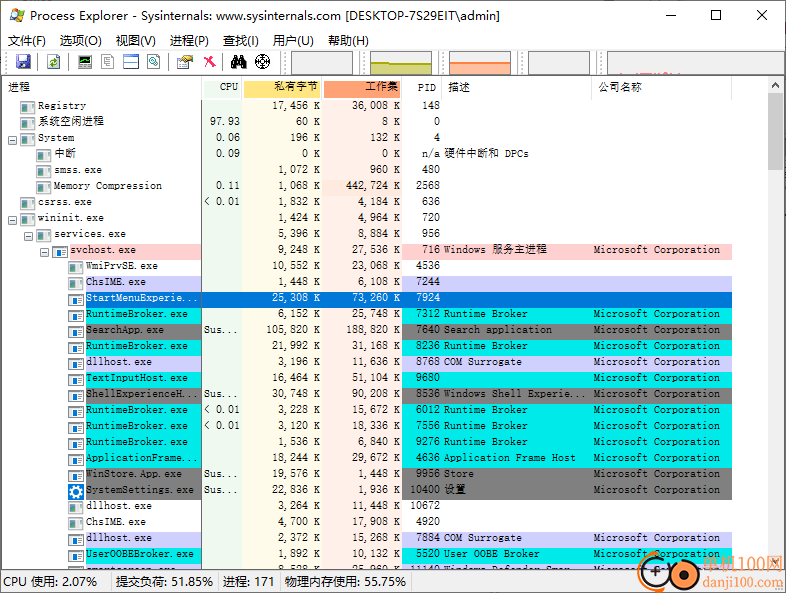The height and width of the screenshot is (593, 786).
Task: Click the Save toolbar icon
Action: click(x=24, y=62)
